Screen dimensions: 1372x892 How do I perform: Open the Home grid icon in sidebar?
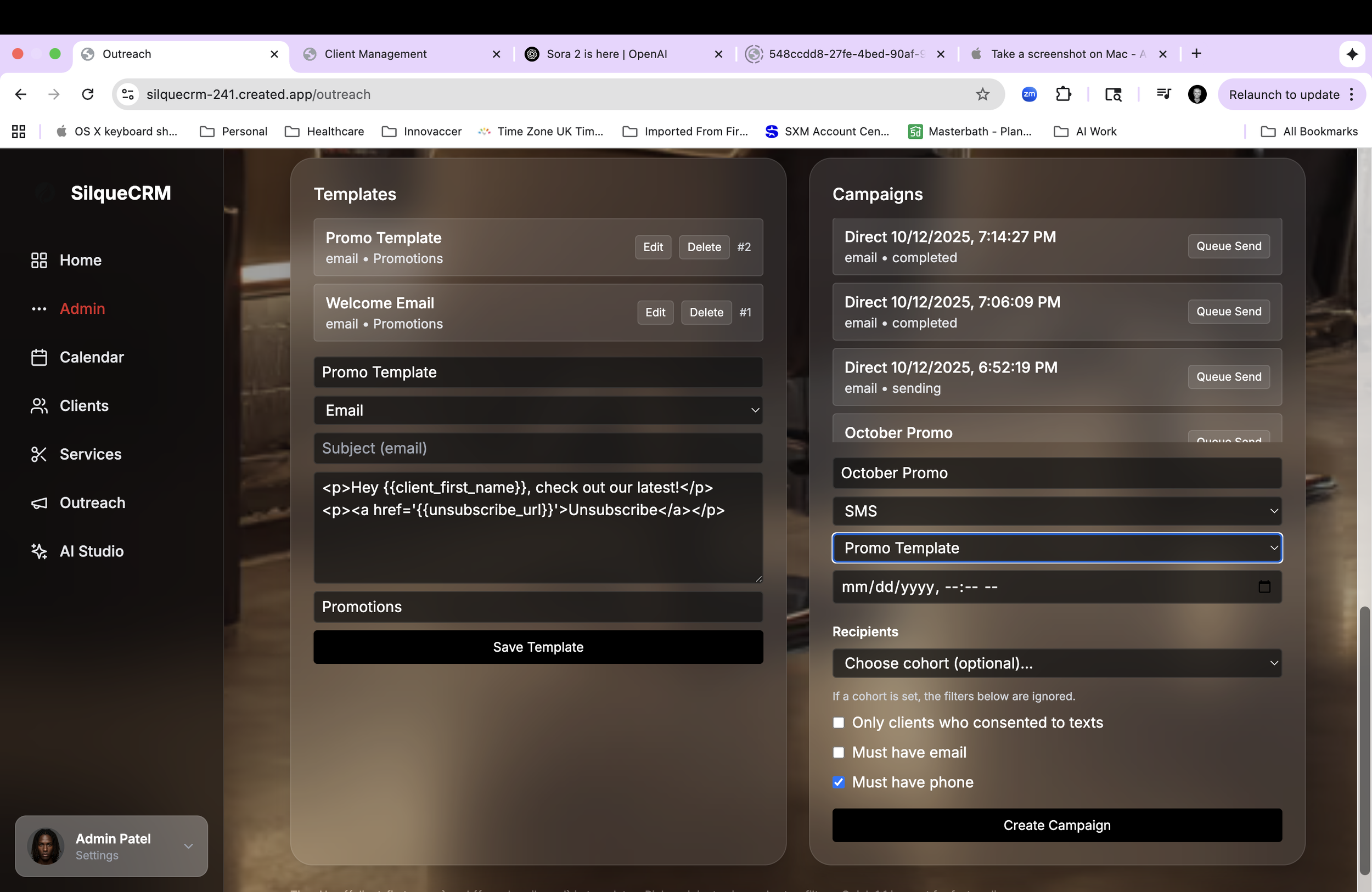coord(38,260)
